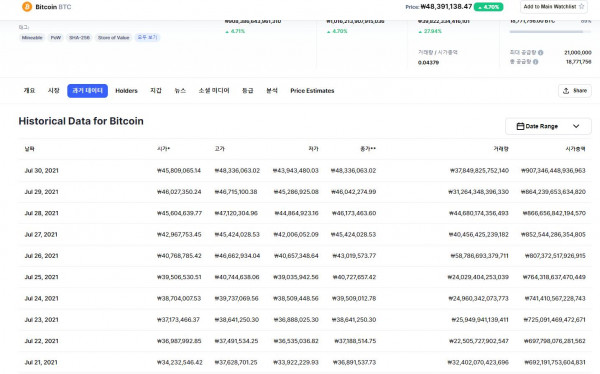Click market cap ₩907,346,448,936,963

click(x=553, y=171)
